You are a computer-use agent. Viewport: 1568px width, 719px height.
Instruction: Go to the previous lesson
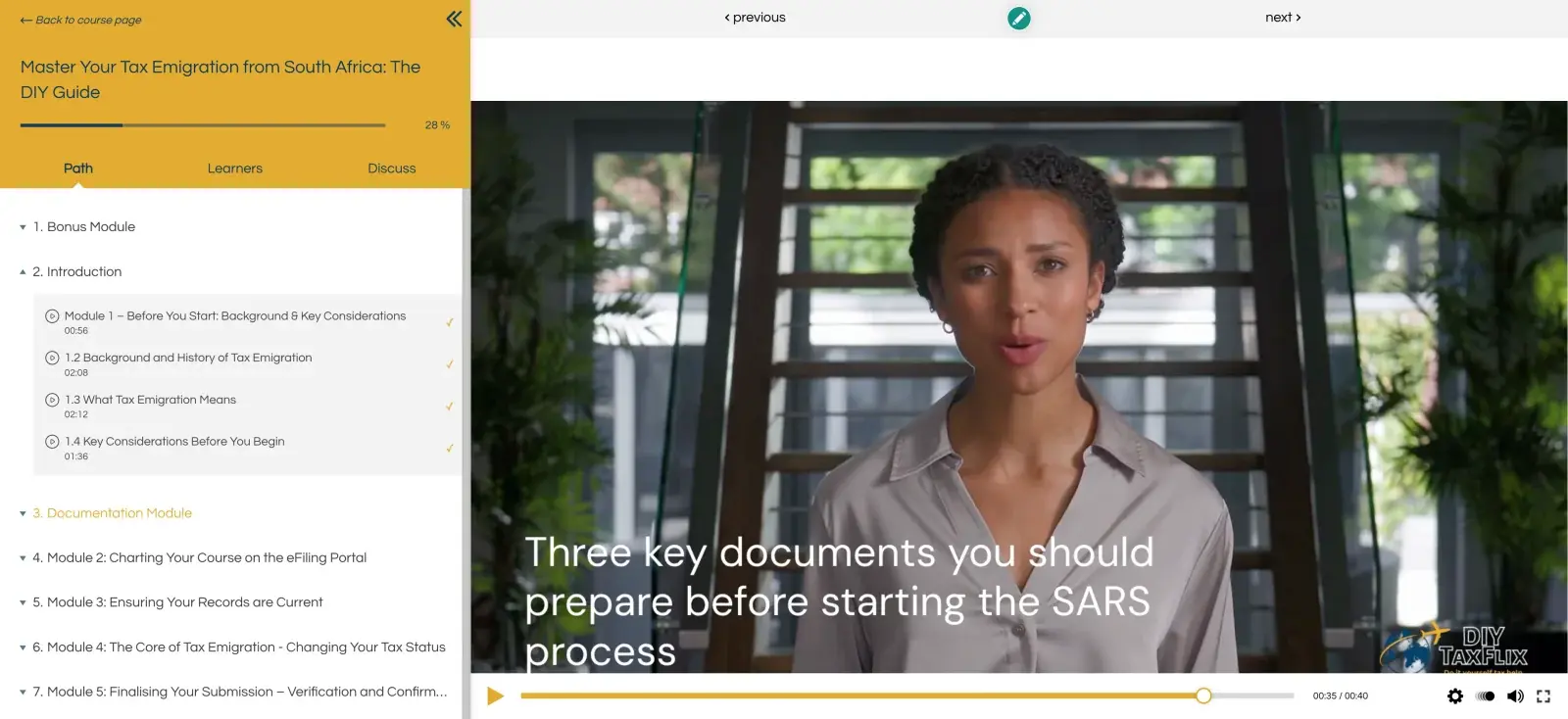click(x=756, y=18)
